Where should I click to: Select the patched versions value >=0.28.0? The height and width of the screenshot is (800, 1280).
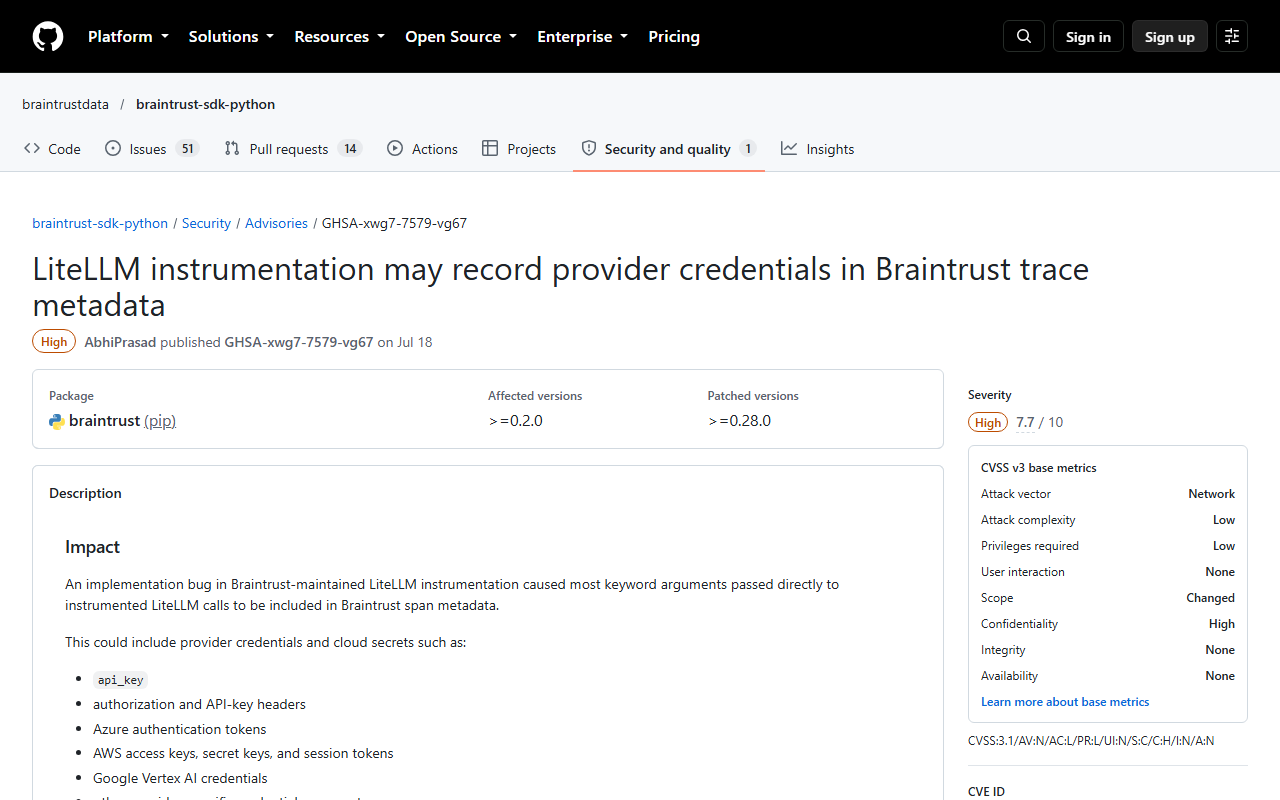pos(739,421)
